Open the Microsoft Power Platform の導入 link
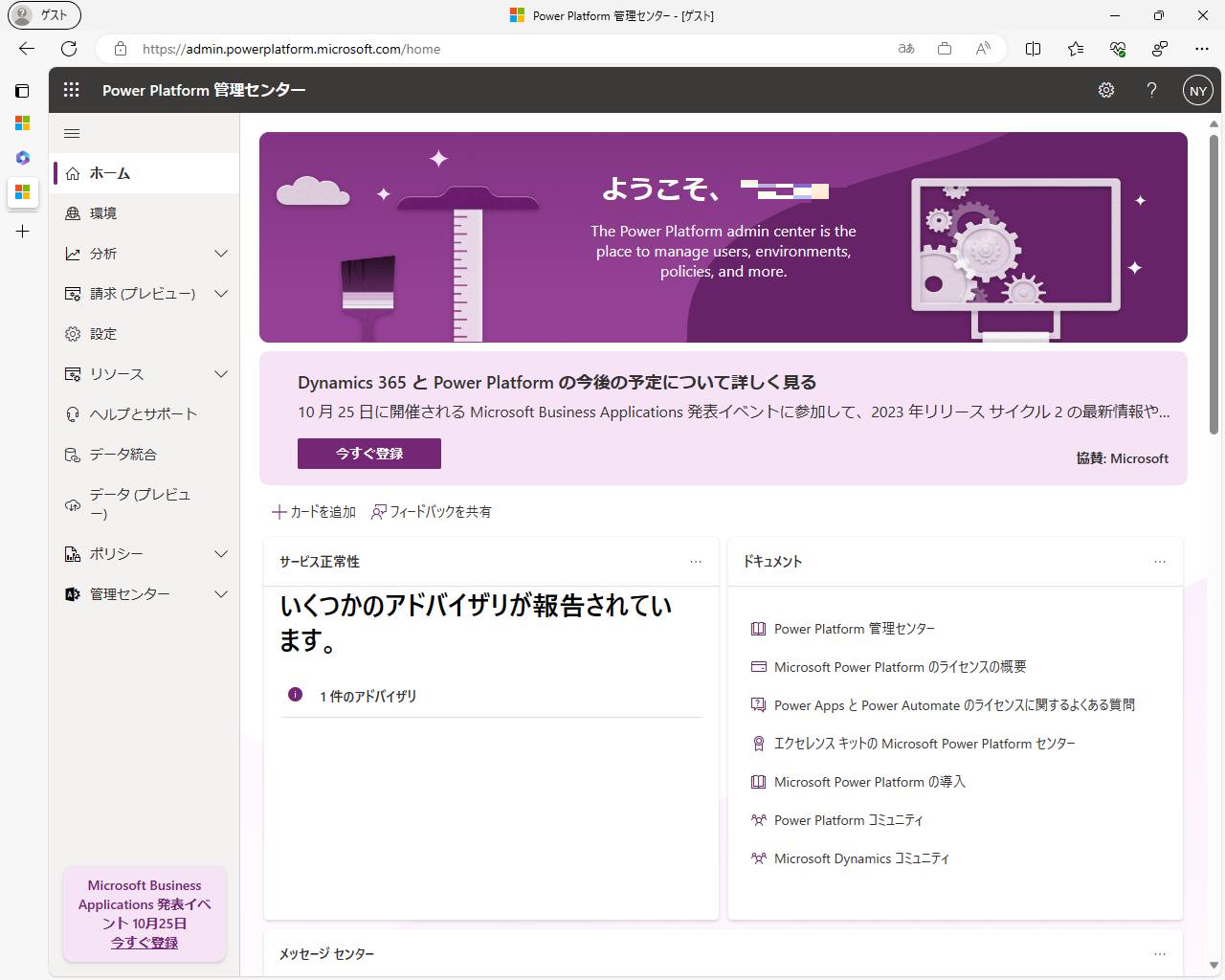This screenshot has height=980, width=1225. tap(869, 782)
